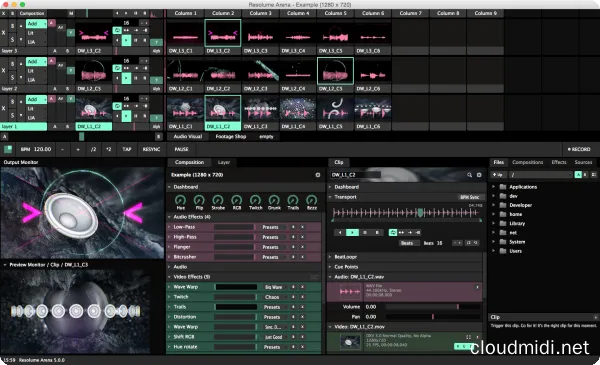Click the Bezz dashboard knob
The image size is (600, 365).
(x=311, y=200)
